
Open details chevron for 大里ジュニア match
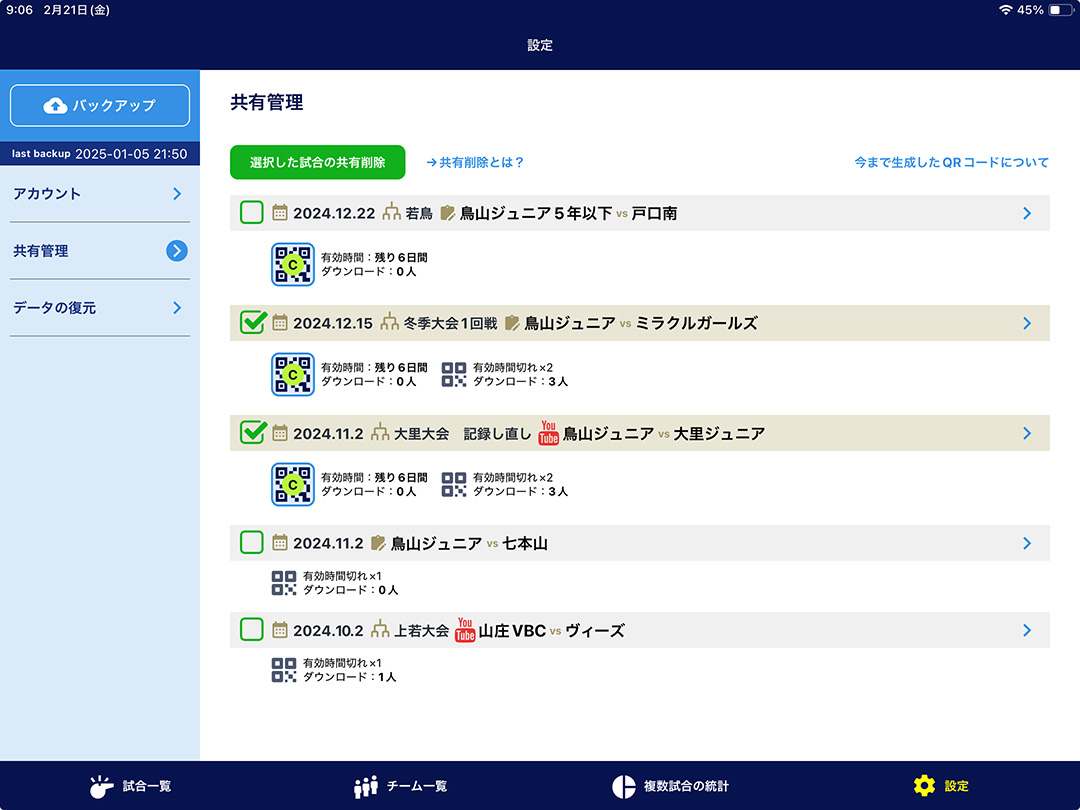click(x=1027, y=433)
